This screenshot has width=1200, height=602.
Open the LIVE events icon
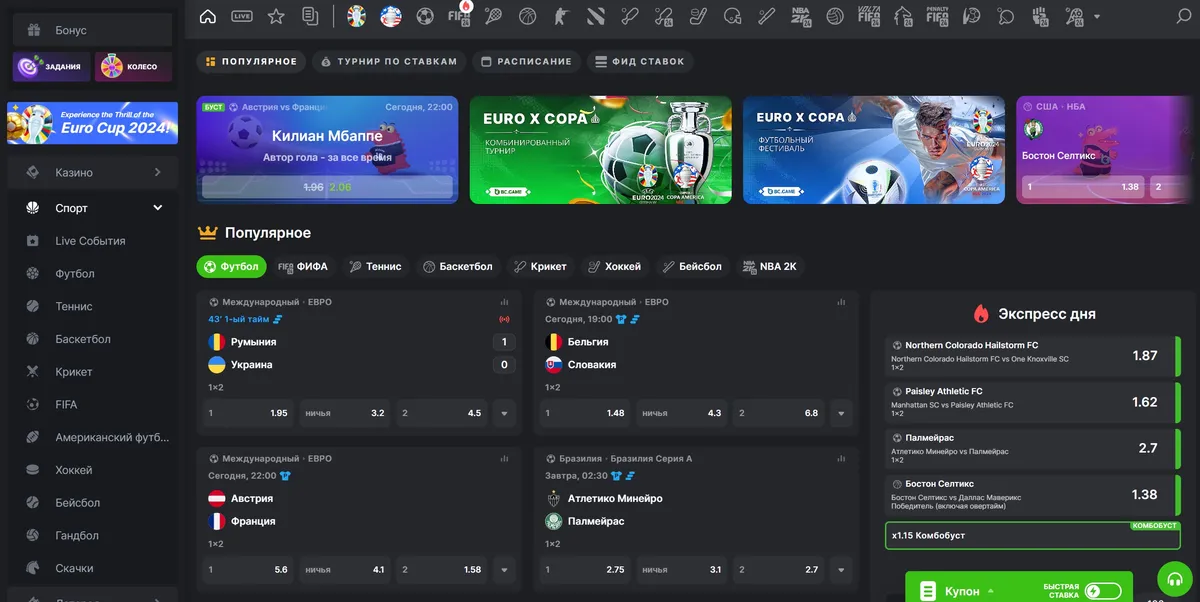coord(242,16)
